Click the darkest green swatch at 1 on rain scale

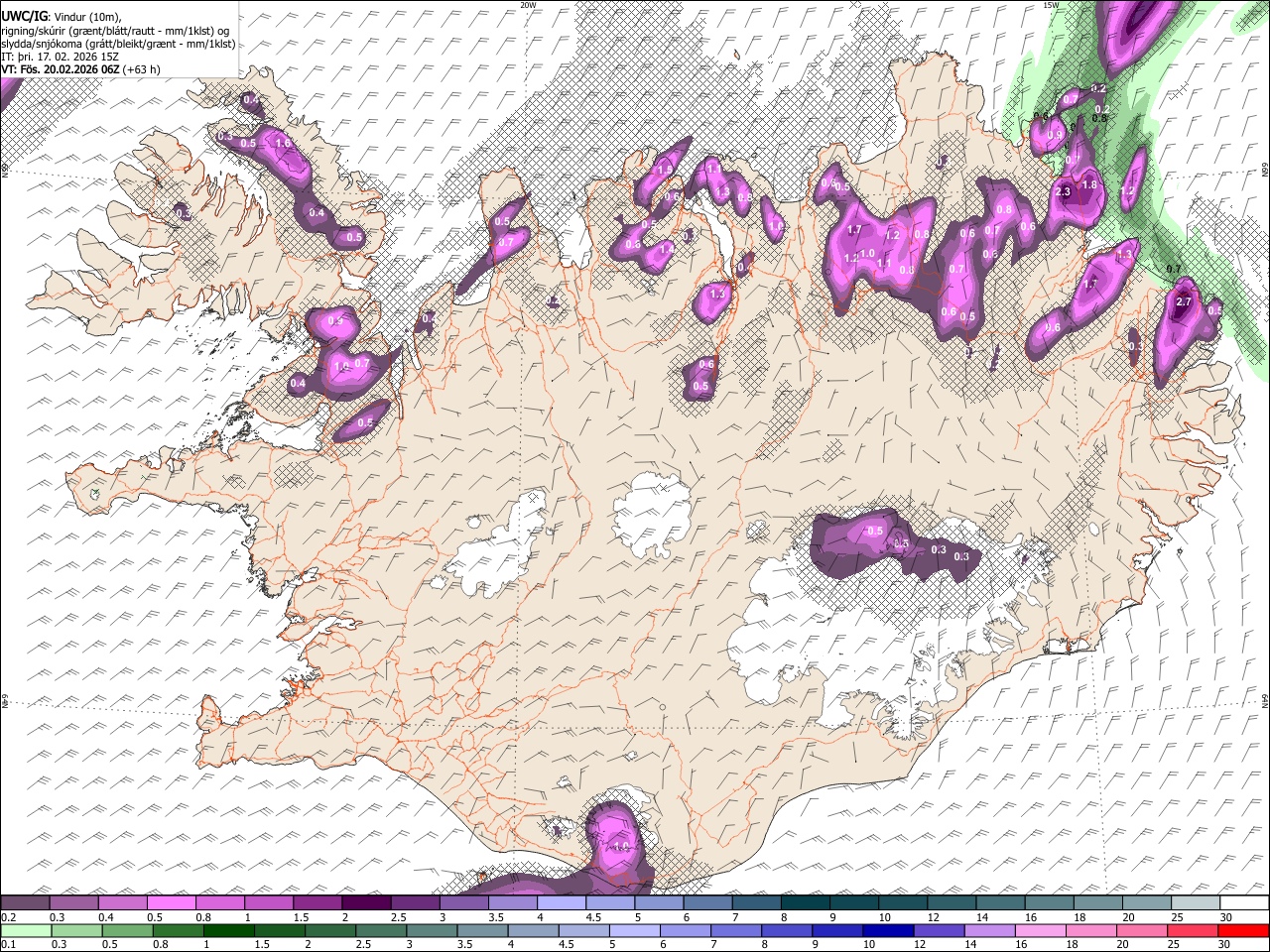click(x=228, y=931)
